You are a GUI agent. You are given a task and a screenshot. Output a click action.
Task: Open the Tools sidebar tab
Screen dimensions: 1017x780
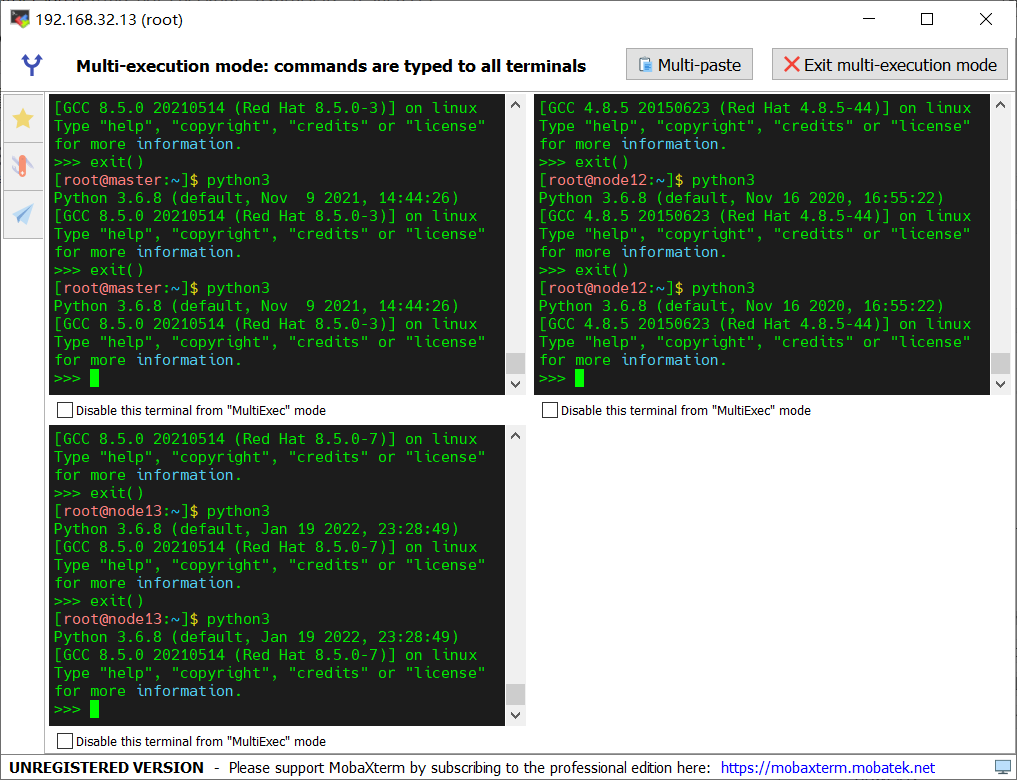click(x=23, y=166)
